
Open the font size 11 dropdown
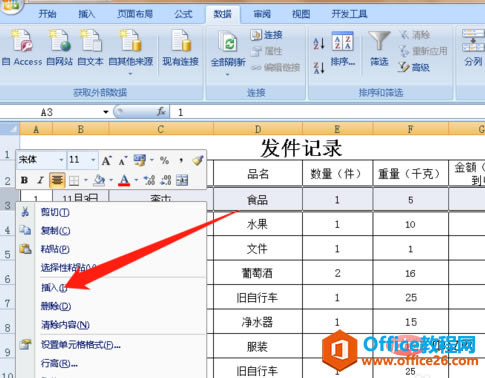[93, 160]
